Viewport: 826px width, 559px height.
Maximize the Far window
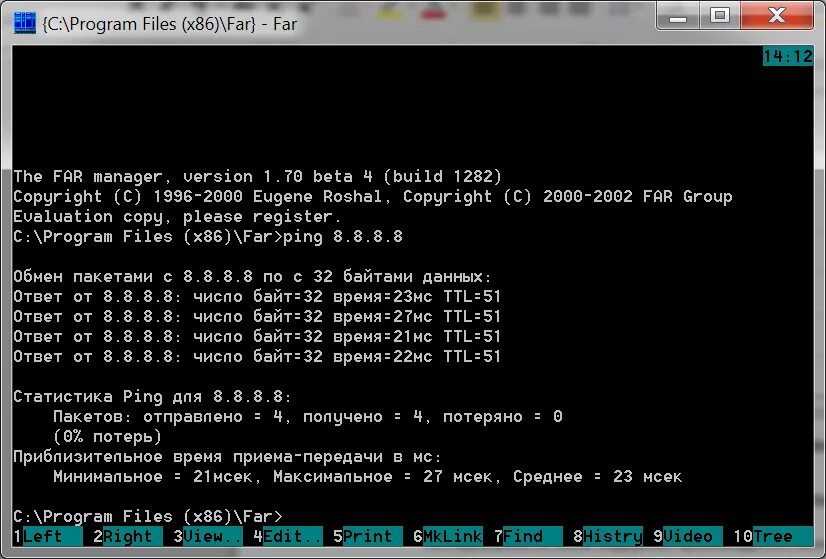720,16
